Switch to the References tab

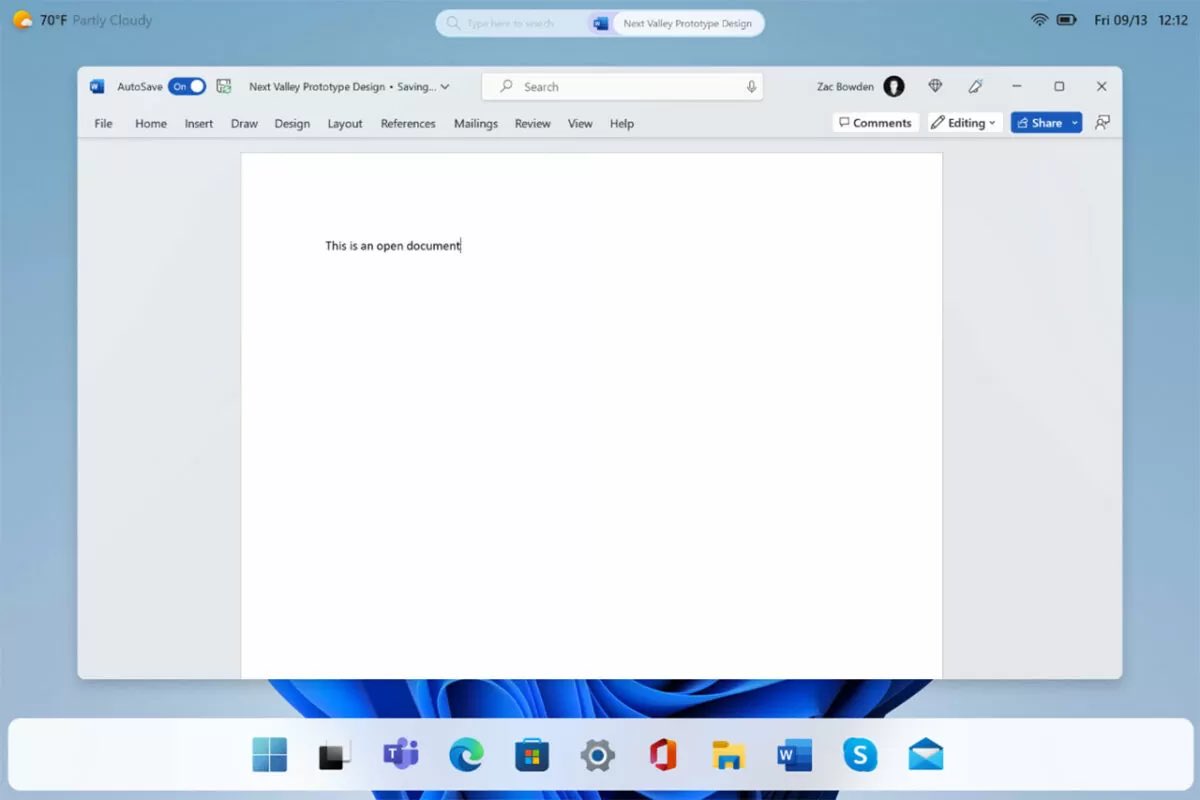[408, 124]
